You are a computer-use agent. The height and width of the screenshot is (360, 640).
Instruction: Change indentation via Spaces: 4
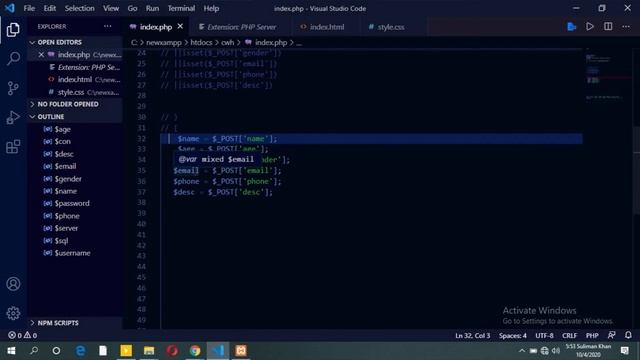[513, 336]
